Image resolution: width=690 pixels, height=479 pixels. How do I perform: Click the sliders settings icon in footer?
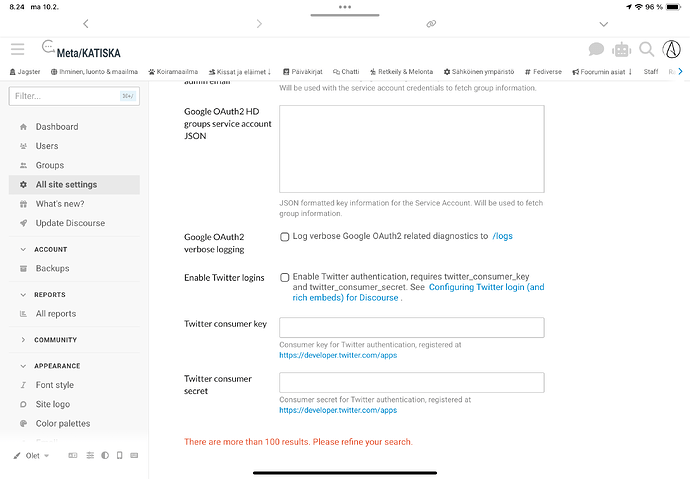pos(90,455)
